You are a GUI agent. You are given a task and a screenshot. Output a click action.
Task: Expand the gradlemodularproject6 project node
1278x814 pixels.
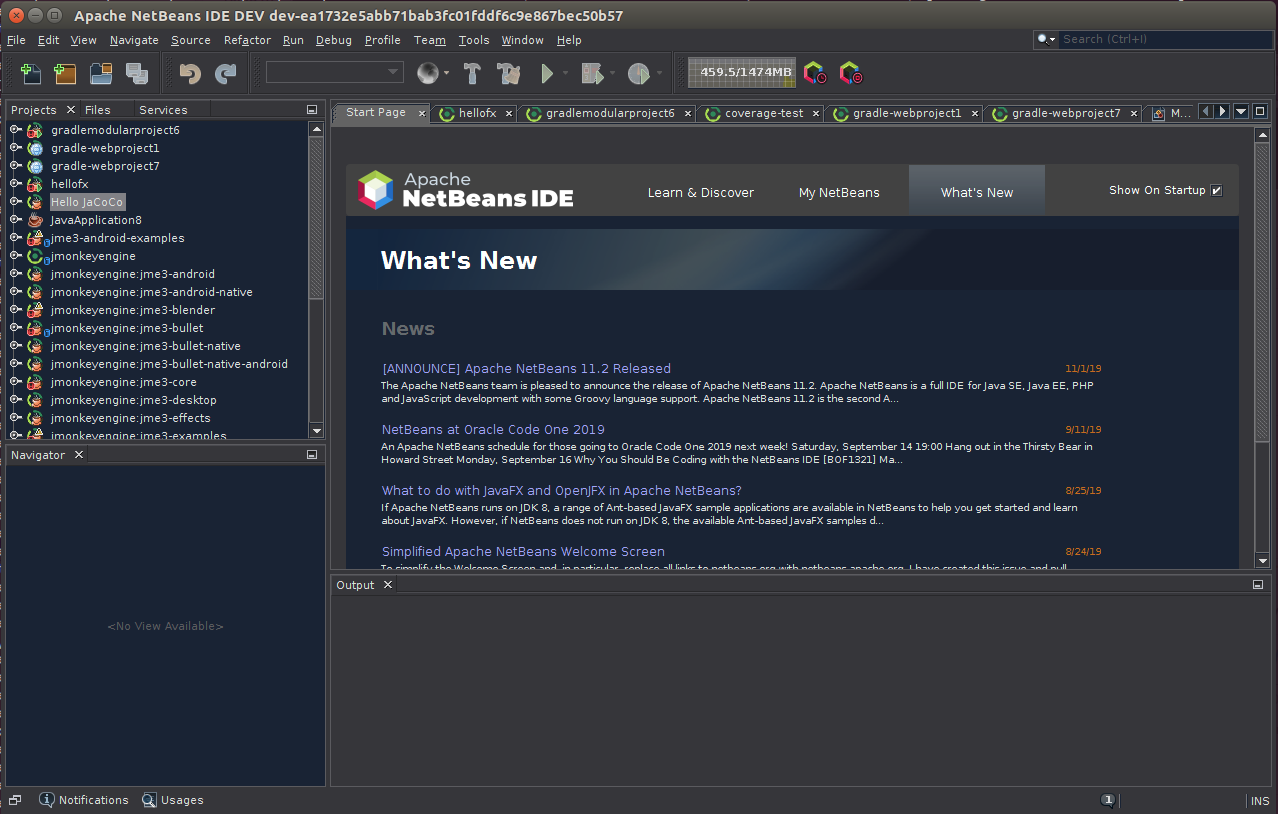15,130
